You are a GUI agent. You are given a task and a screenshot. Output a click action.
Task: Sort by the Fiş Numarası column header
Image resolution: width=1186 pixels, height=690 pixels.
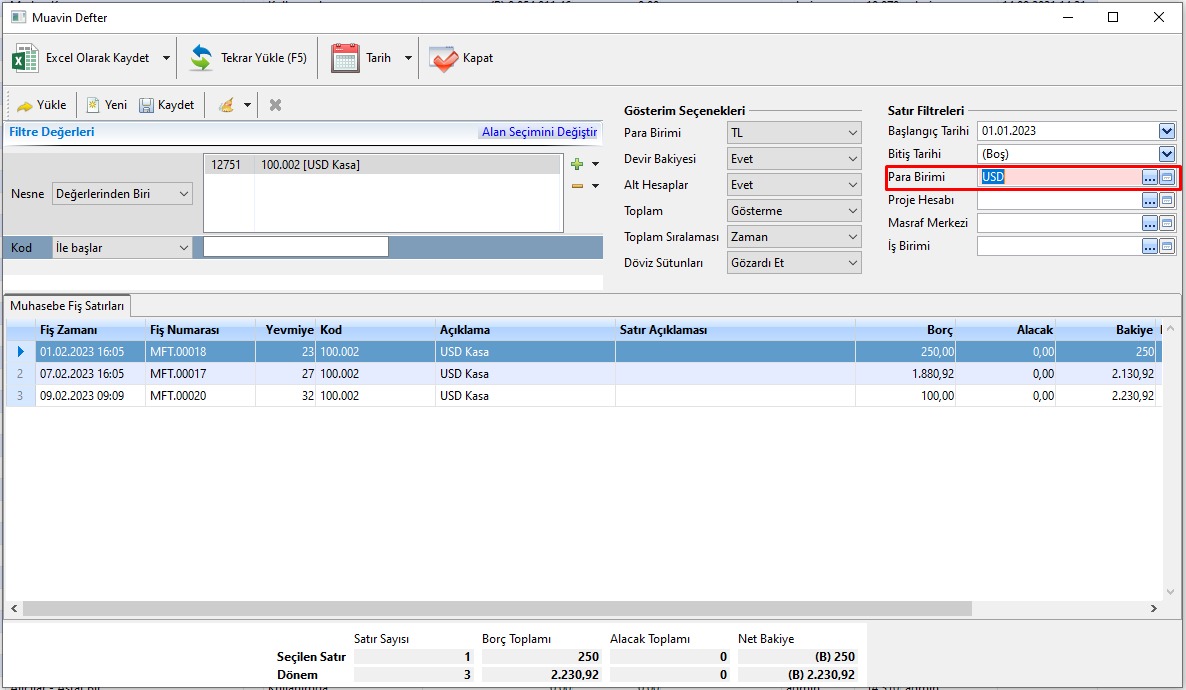[x=200, y=330]
